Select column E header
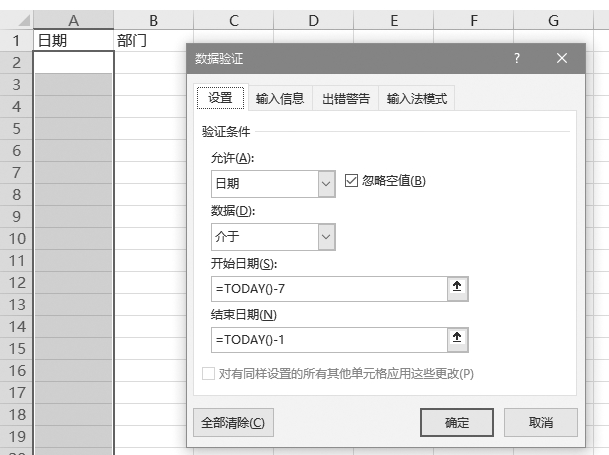Viewport: 609px width, 455px height. pyautogui.click(x=393, y=20)
